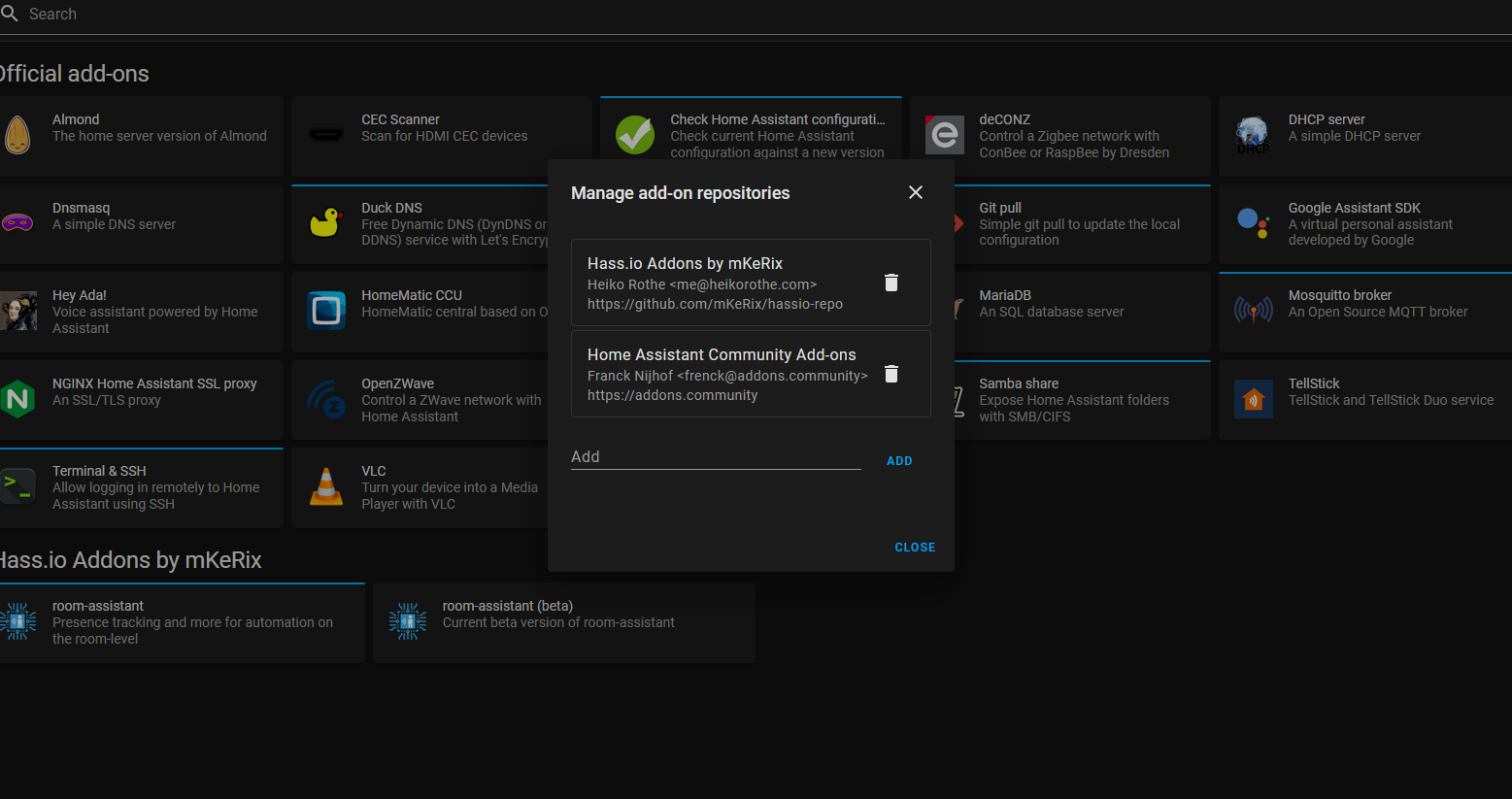Click the Duck DNS duck icon
The image size is (1512, 799).
pyautogui.click(x=326, y=223)
